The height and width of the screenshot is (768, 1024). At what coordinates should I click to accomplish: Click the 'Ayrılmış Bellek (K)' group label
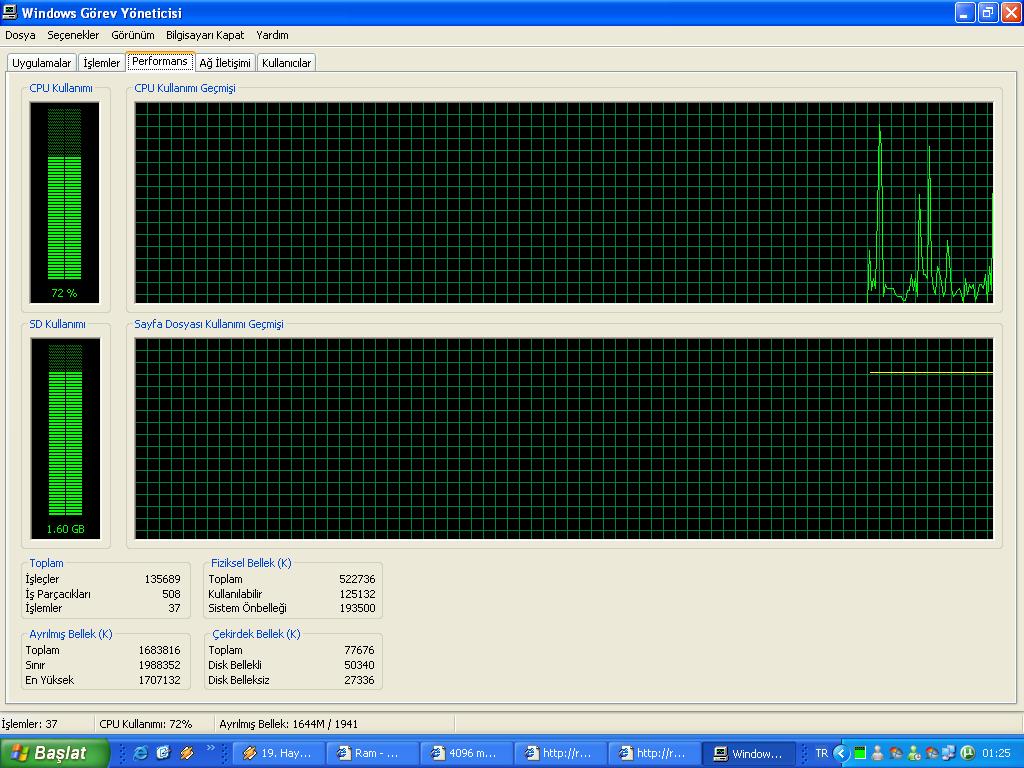[x=71, y=634]
